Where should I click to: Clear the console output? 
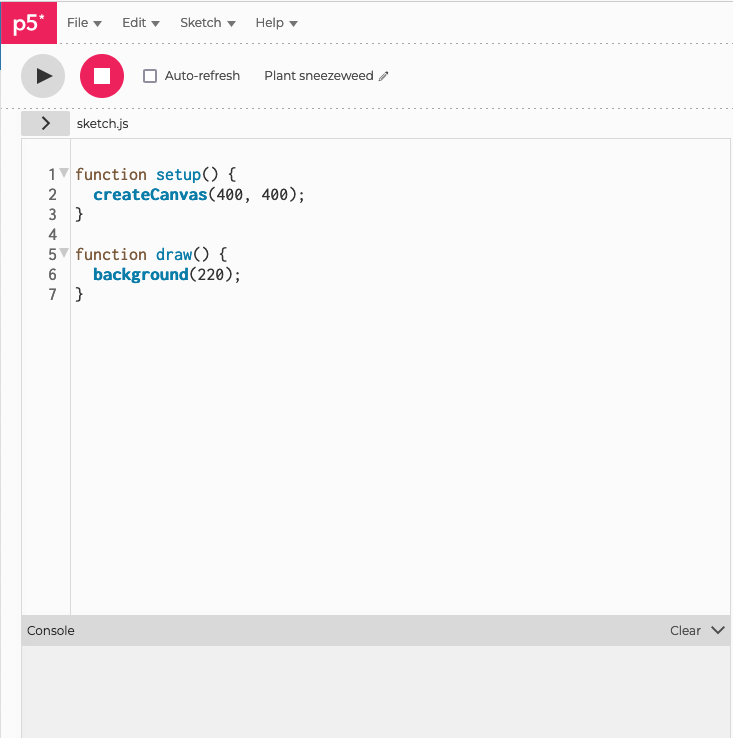pos(685,630)
